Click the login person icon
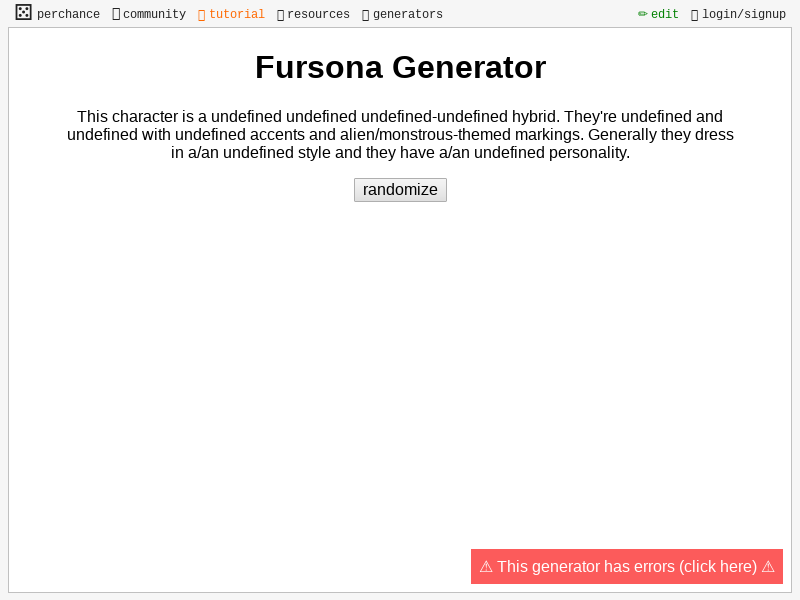 (x=695, y=13)
